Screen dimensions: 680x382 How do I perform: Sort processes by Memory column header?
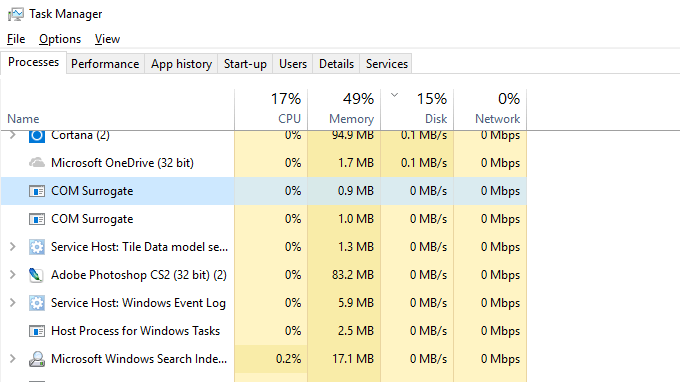344,109
